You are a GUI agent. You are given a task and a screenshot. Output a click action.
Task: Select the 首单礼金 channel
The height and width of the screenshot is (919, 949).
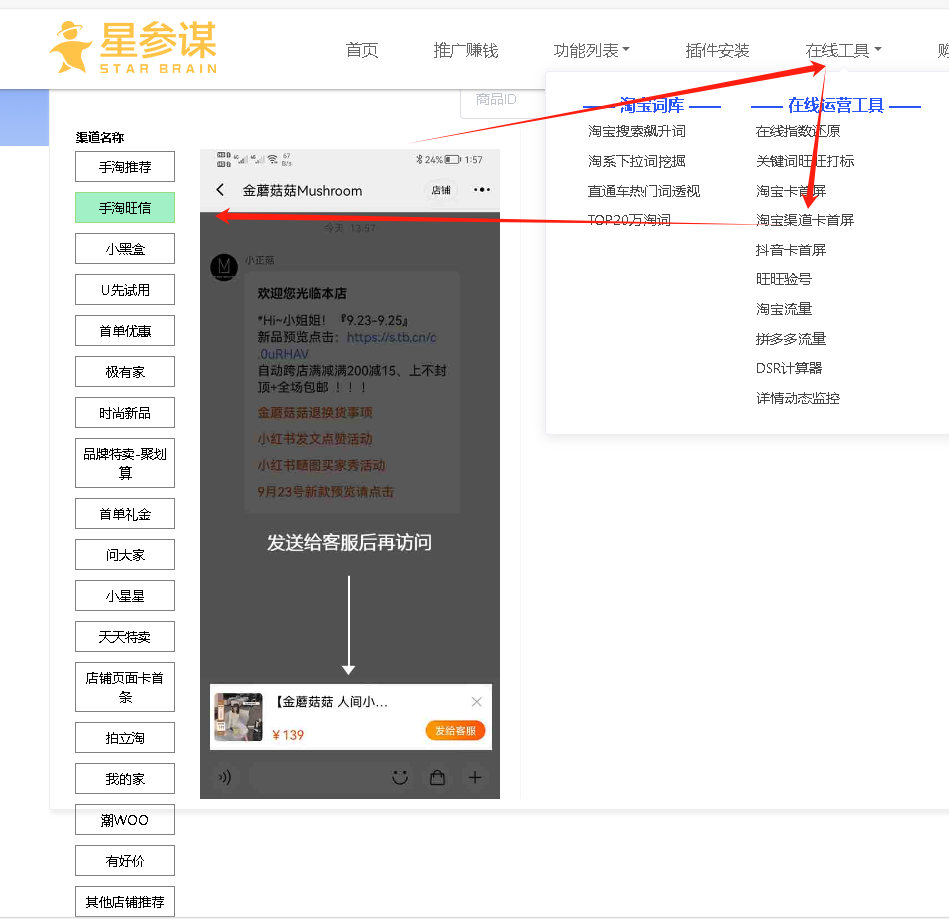click(x=125, y=514)
